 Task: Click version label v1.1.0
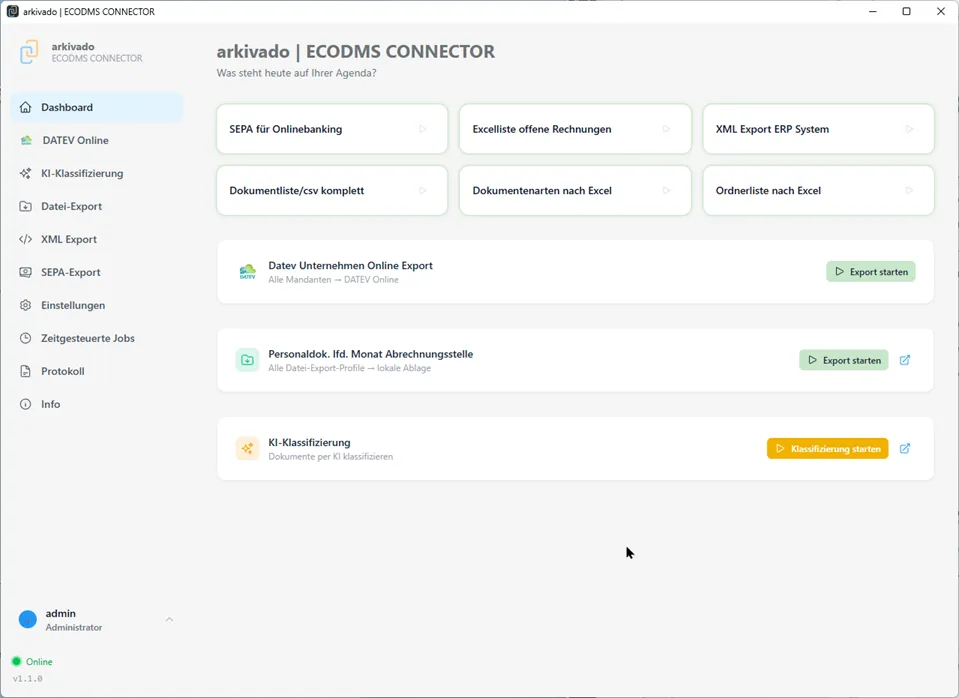pos(28,678)
